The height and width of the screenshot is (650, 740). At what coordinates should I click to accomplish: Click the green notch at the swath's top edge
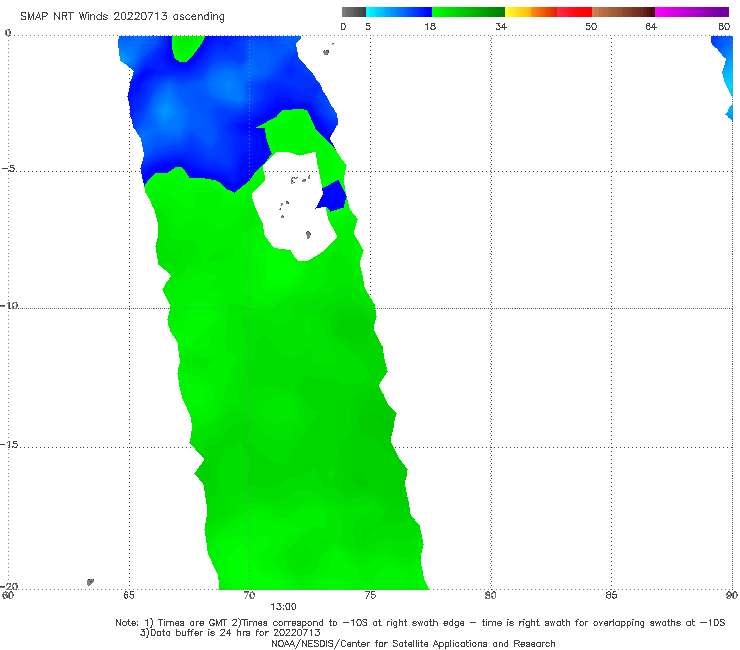[x=187, y=48]
